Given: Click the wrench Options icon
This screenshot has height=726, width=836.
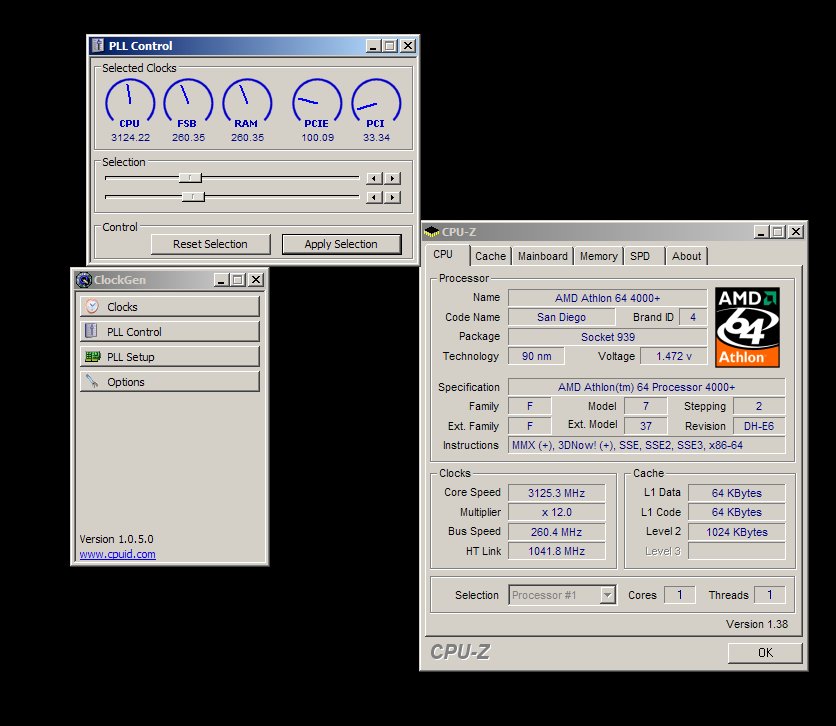Looking at the screenshot, I should [92, 381].
